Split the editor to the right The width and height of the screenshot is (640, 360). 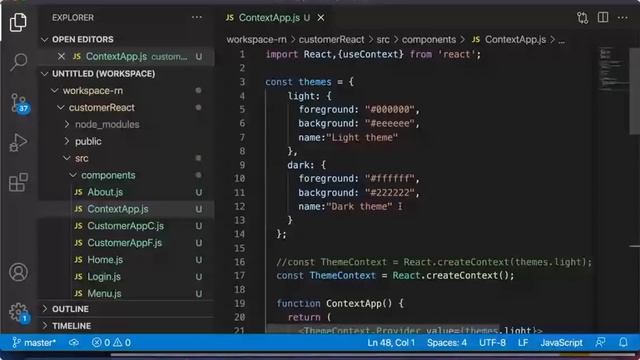point(603,18)
